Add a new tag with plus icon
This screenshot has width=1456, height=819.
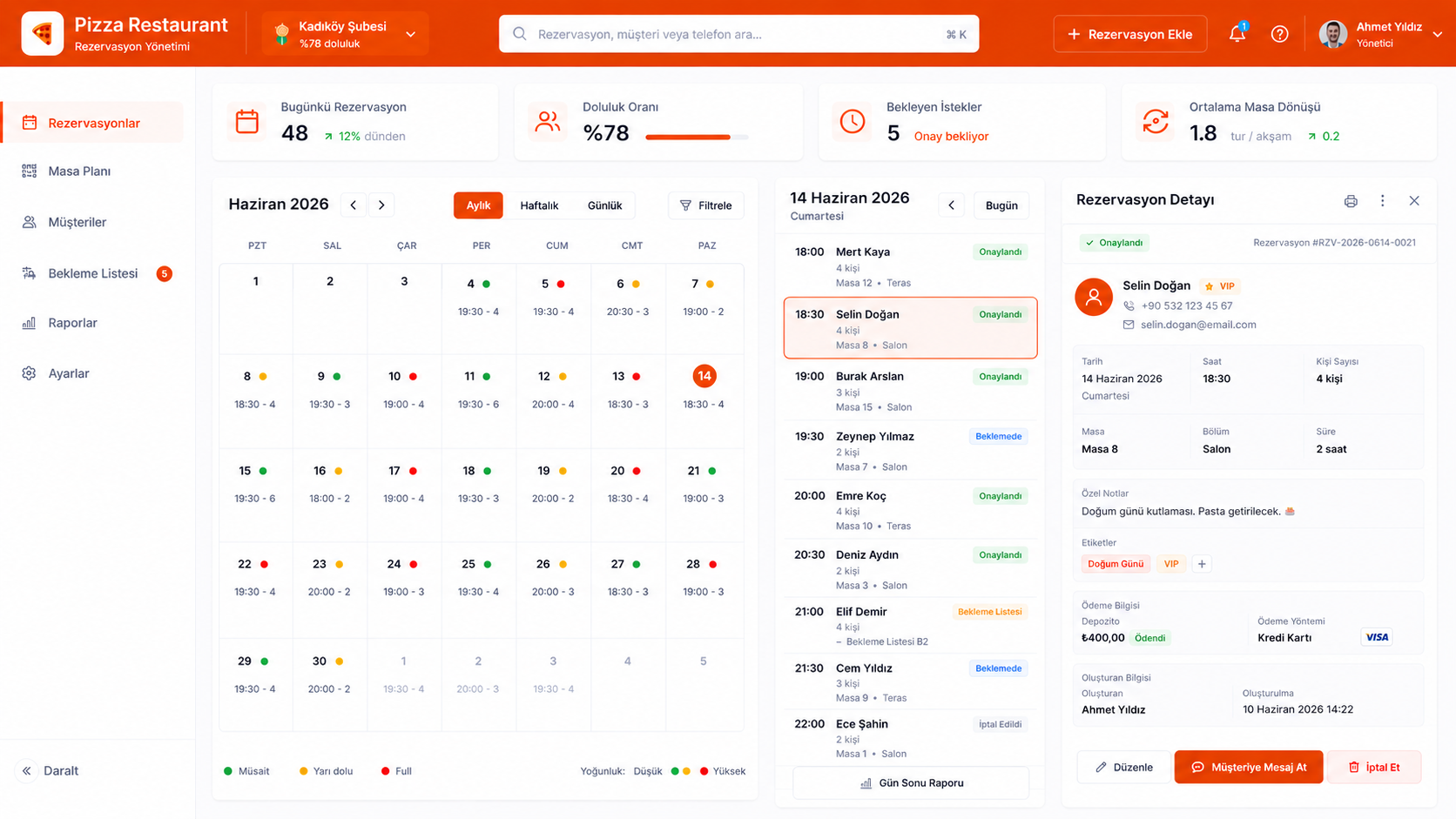point(1202,564)
